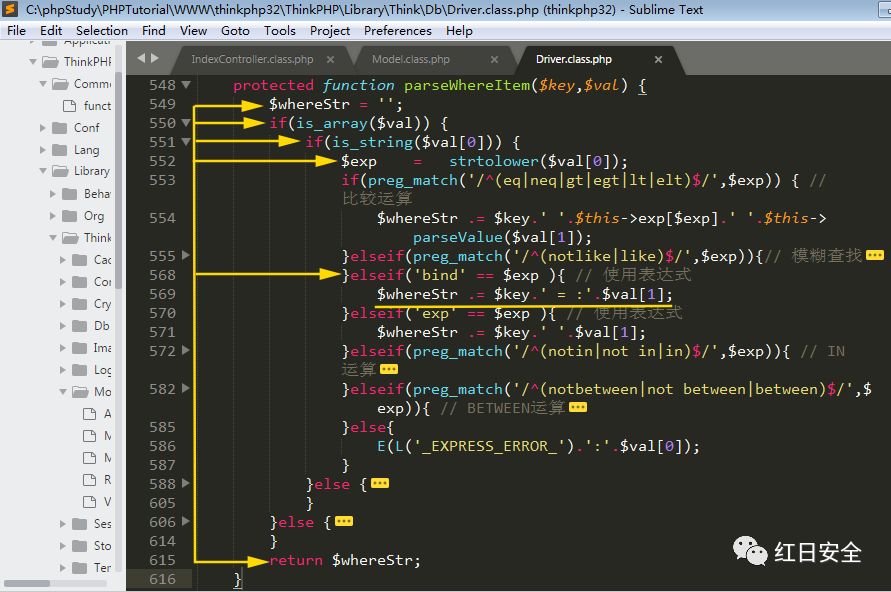This screenshot has height=592, width=891.
Task: Unfold the collapsed block at line 555
Action: [x=186, y=256]
